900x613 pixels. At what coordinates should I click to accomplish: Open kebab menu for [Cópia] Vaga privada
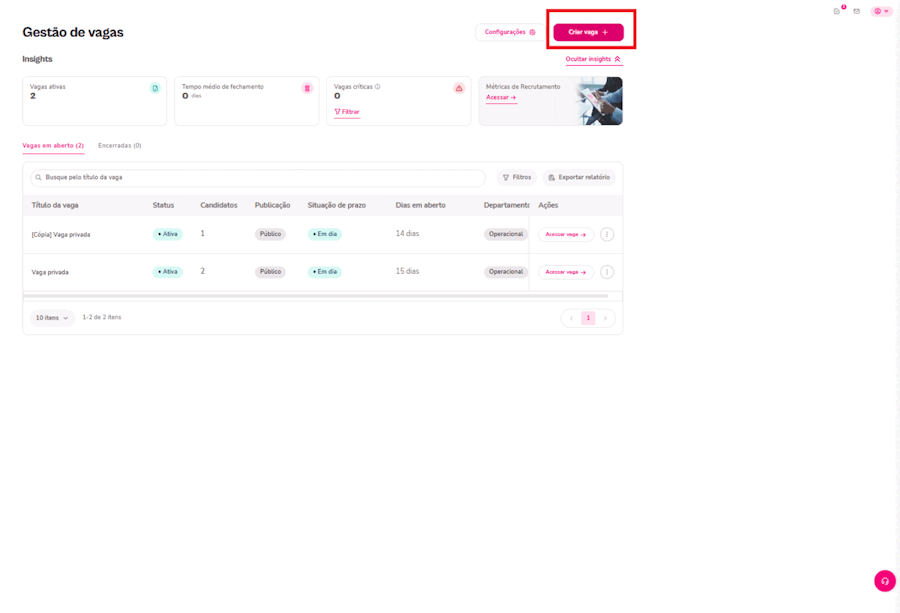tap(607, 234)
